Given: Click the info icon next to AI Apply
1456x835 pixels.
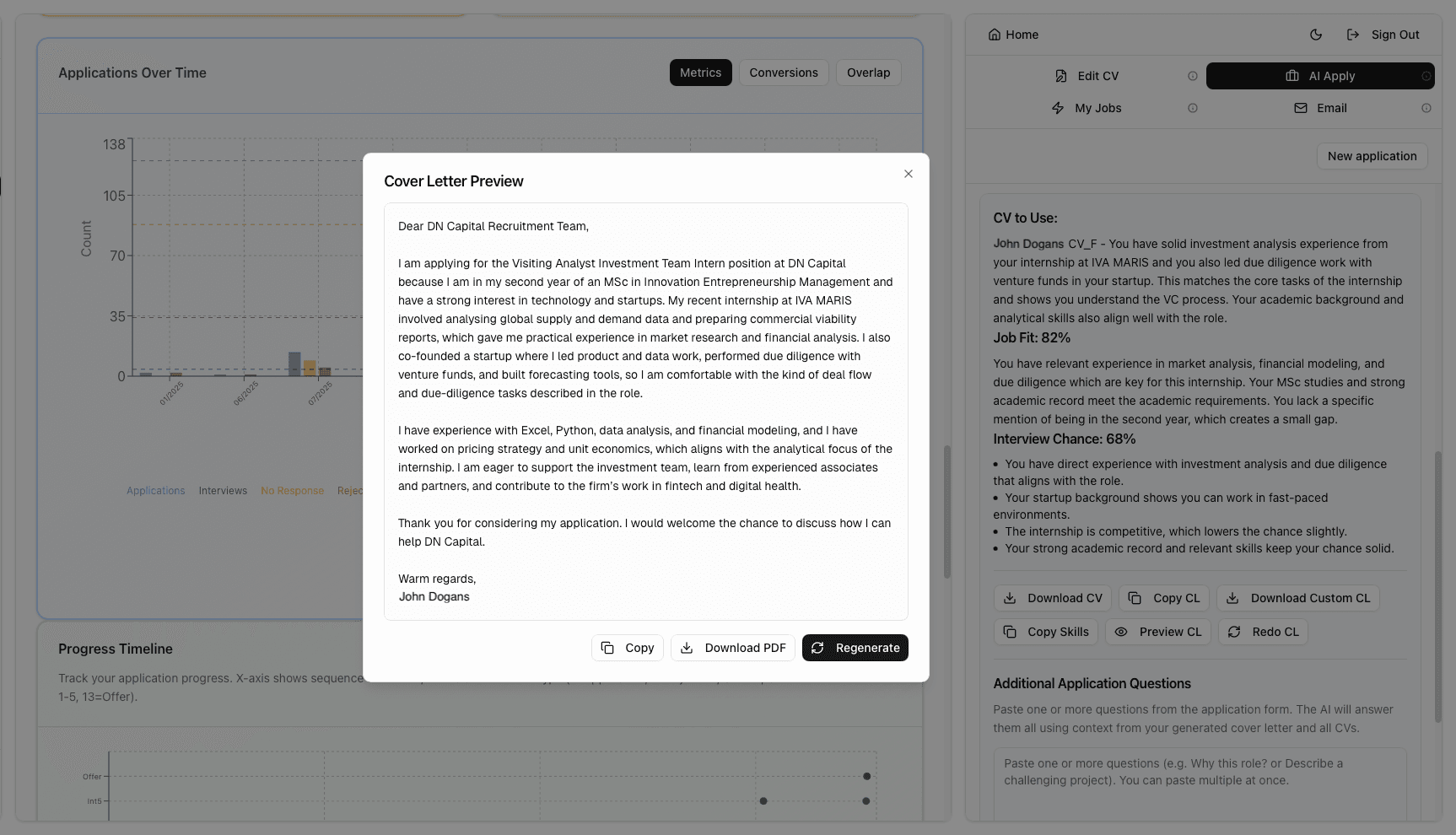Looking at the screenshot, I should click(1426, 76).
